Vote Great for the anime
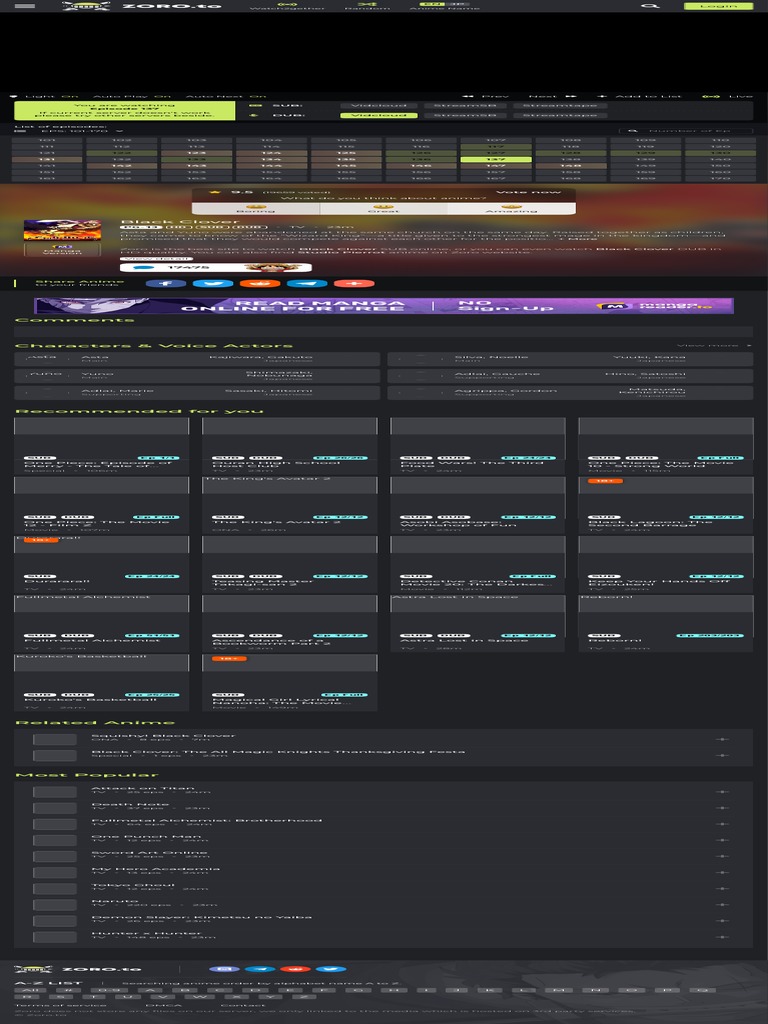The height and width of the screenshot is (1024, 768). [383, 208]
